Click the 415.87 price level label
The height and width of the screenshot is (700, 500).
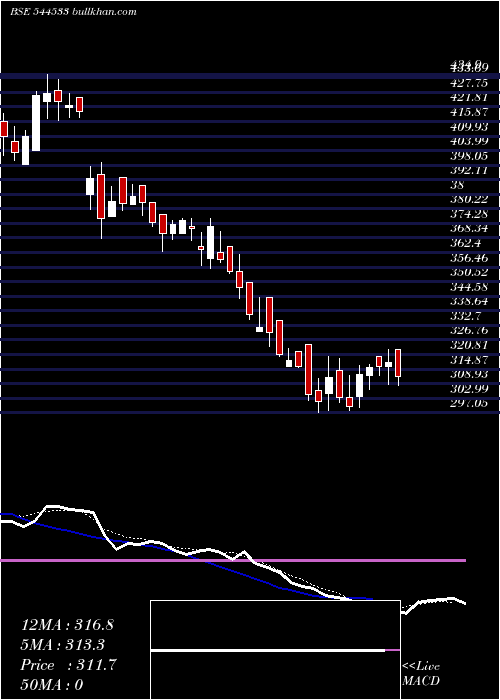pyautogui.click(x=470, y=112)
